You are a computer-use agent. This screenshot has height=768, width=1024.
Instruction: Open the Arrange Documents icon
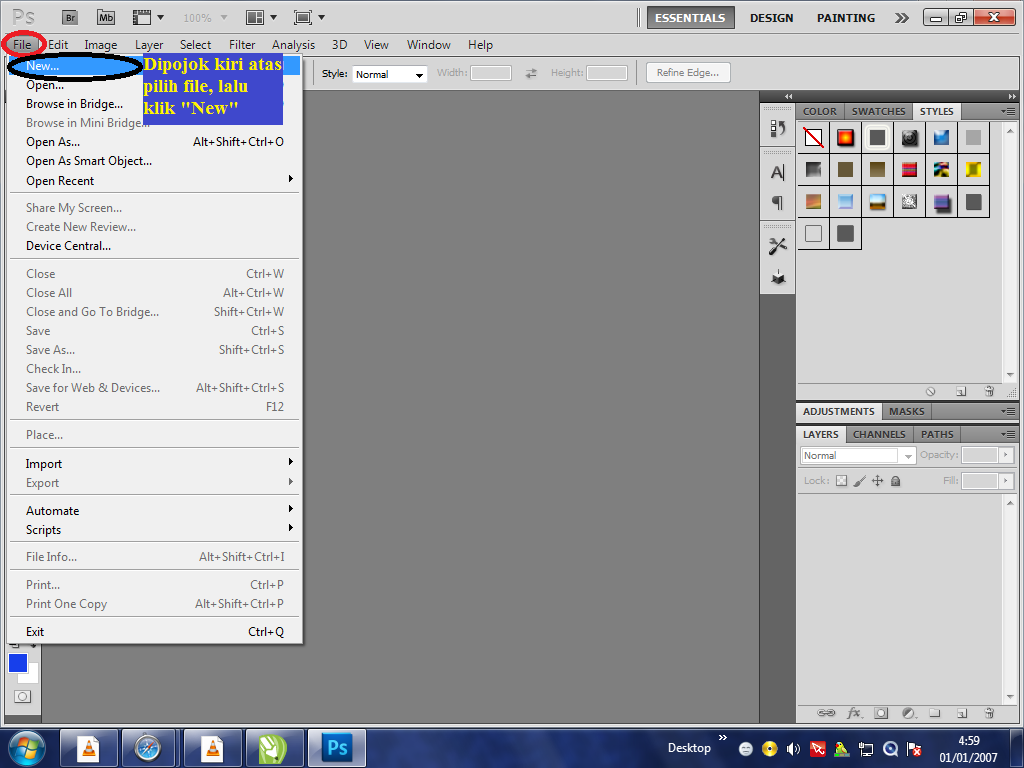pyautogui.click(x=261, y=18)
